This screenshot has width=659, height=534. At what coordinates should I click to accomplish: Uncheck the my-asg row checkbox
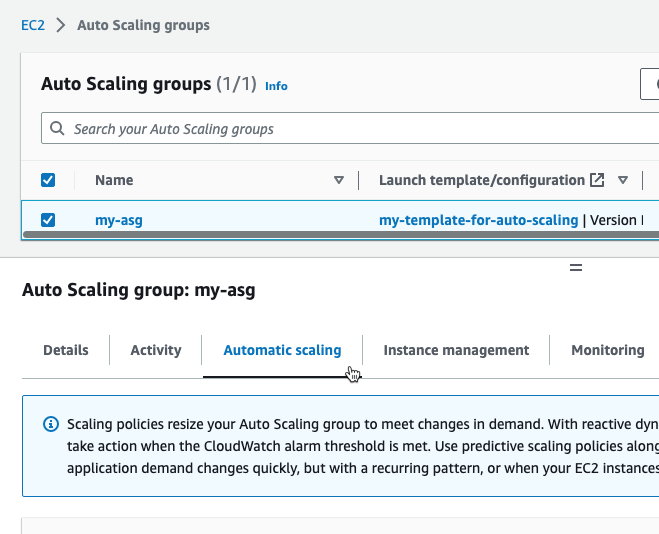coord(48,220)
